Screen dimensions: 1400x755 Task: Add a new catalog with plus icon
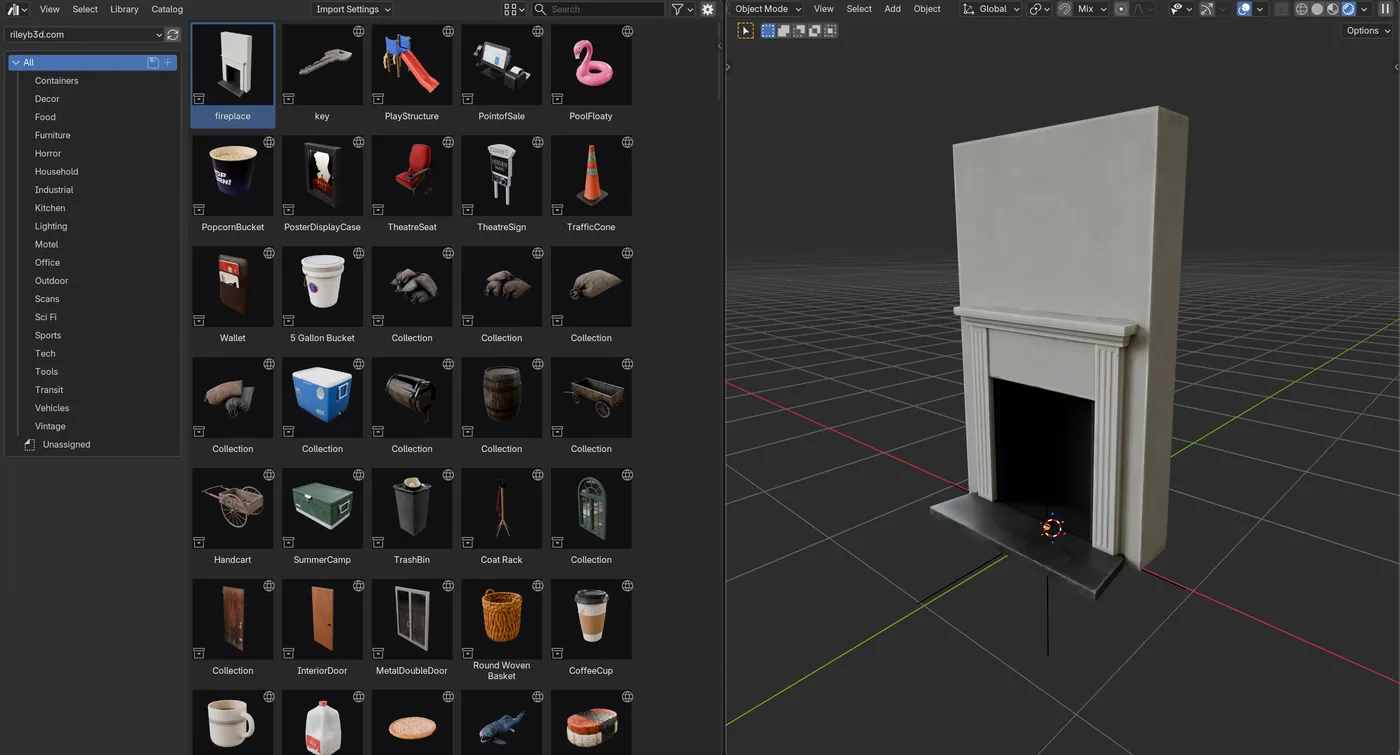tap(168, 62)
